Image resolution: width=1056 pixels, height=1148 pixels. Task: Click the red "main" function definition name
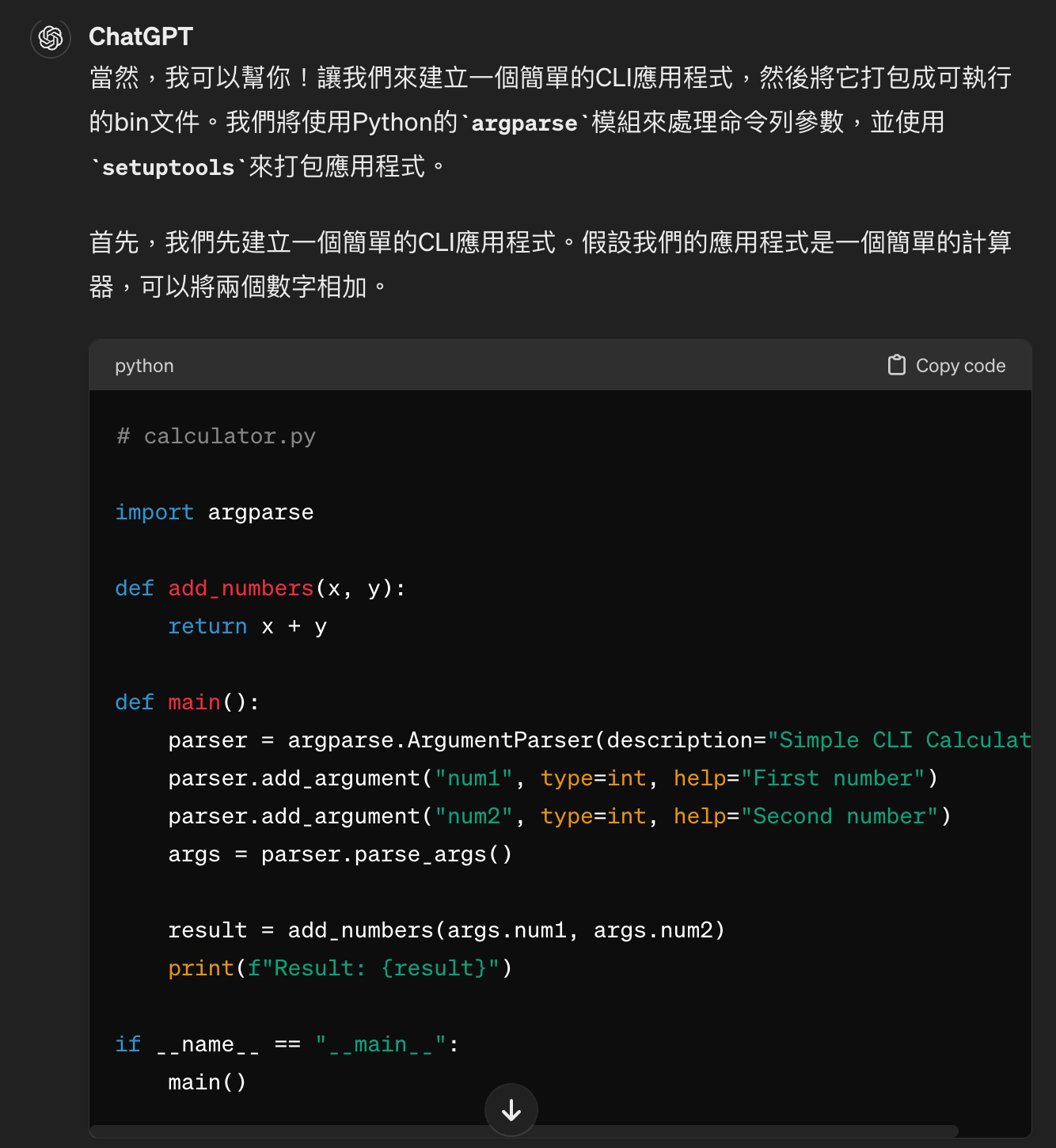(194, 702)
